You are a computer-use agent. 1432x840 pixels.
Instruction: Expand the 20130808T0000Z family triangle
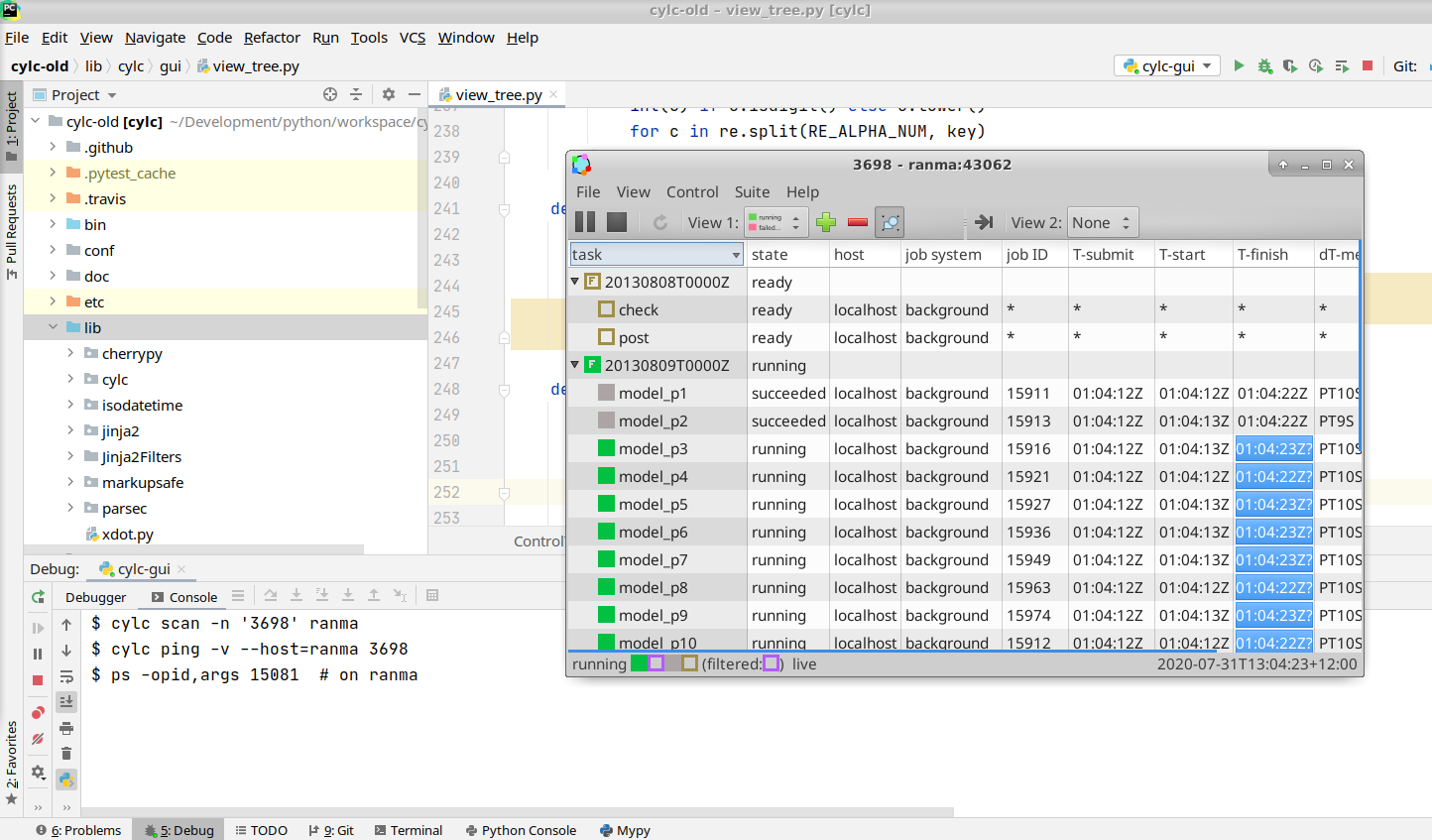pos(575,281)
